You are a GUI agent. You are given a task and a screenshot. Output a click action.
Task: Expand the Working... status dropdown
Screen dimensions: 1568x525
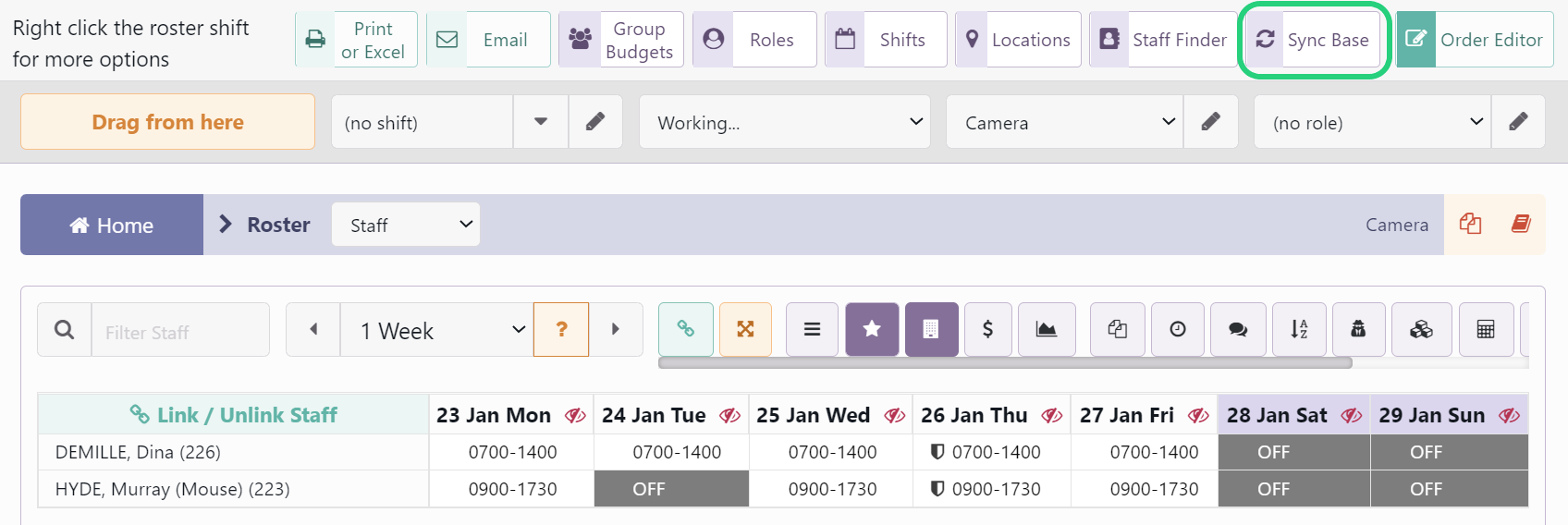[x=785, y=122]
